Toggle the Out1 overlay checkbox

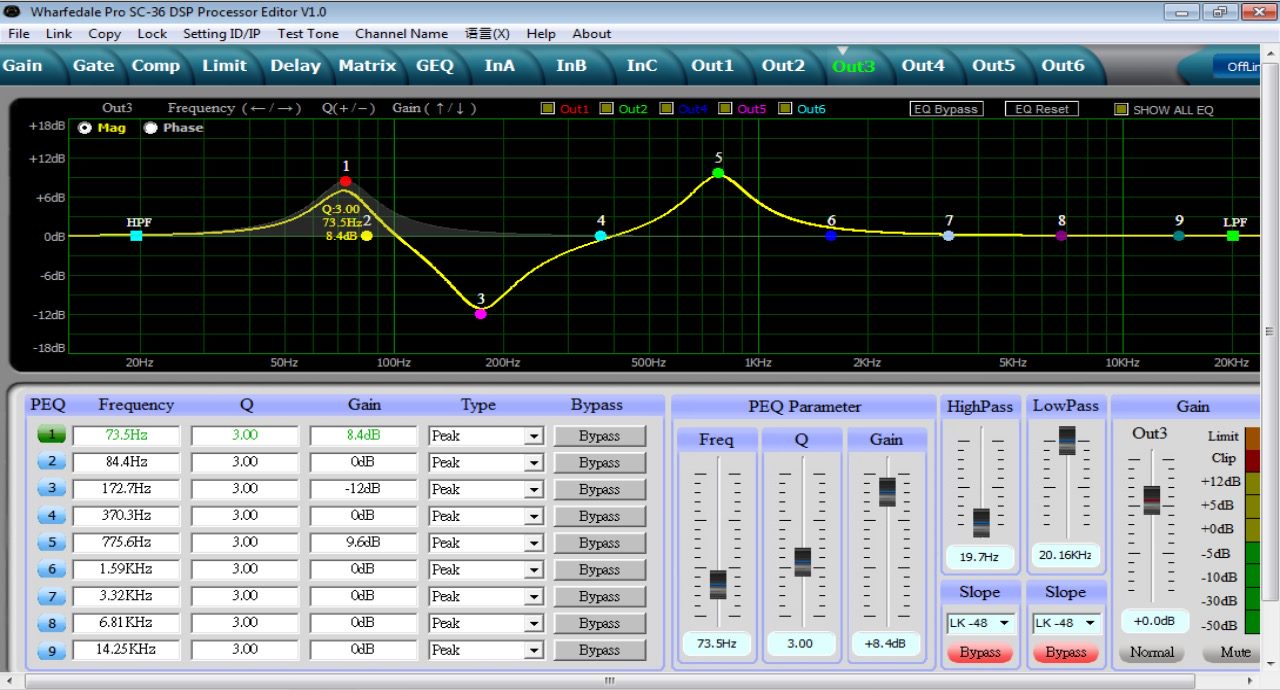[x=547, y=109]
